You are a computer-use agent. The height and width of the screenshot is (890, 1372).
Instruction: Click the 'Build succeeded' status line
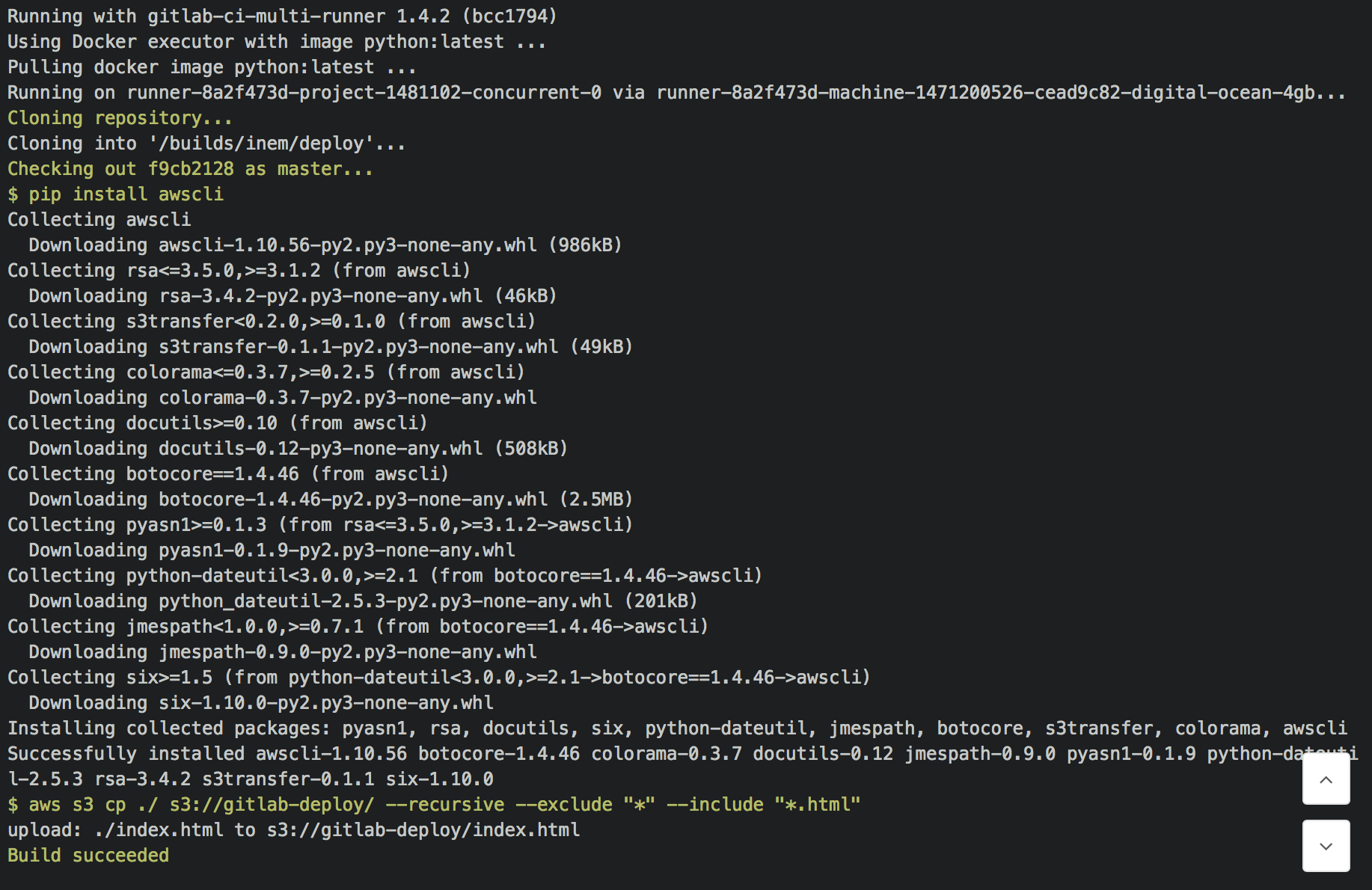88,855
